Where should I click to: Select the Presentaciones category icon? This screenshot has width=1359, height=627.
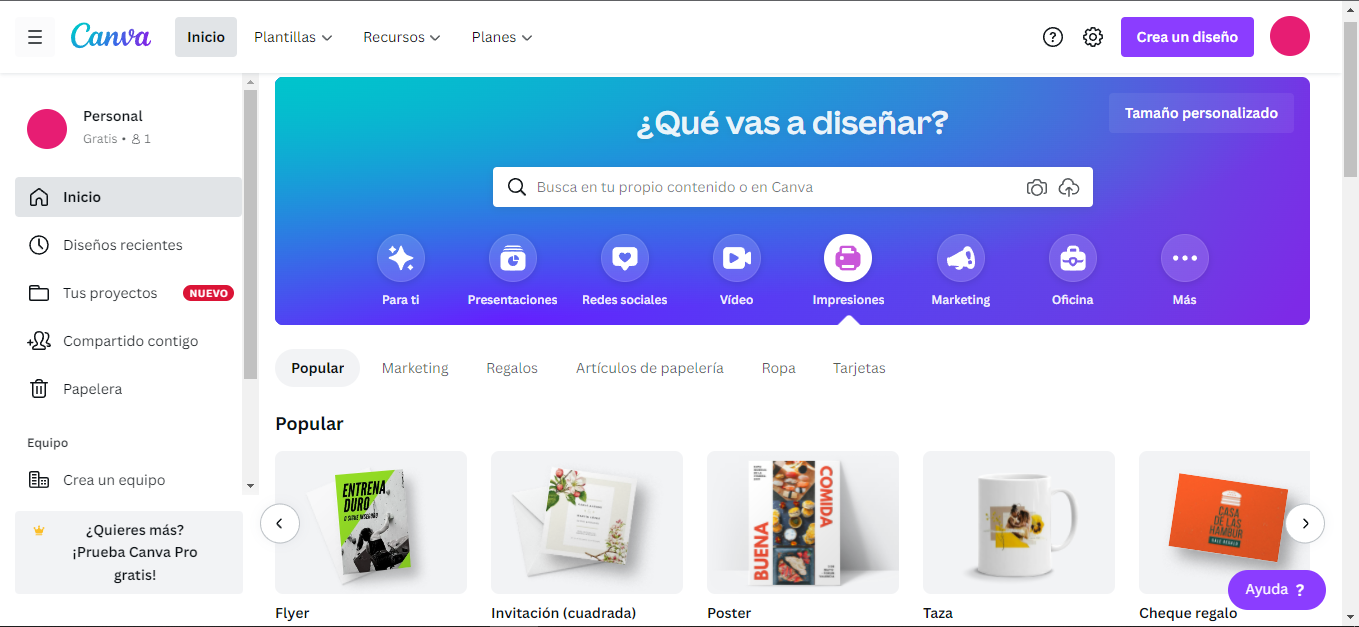click(x=513, y=259)
